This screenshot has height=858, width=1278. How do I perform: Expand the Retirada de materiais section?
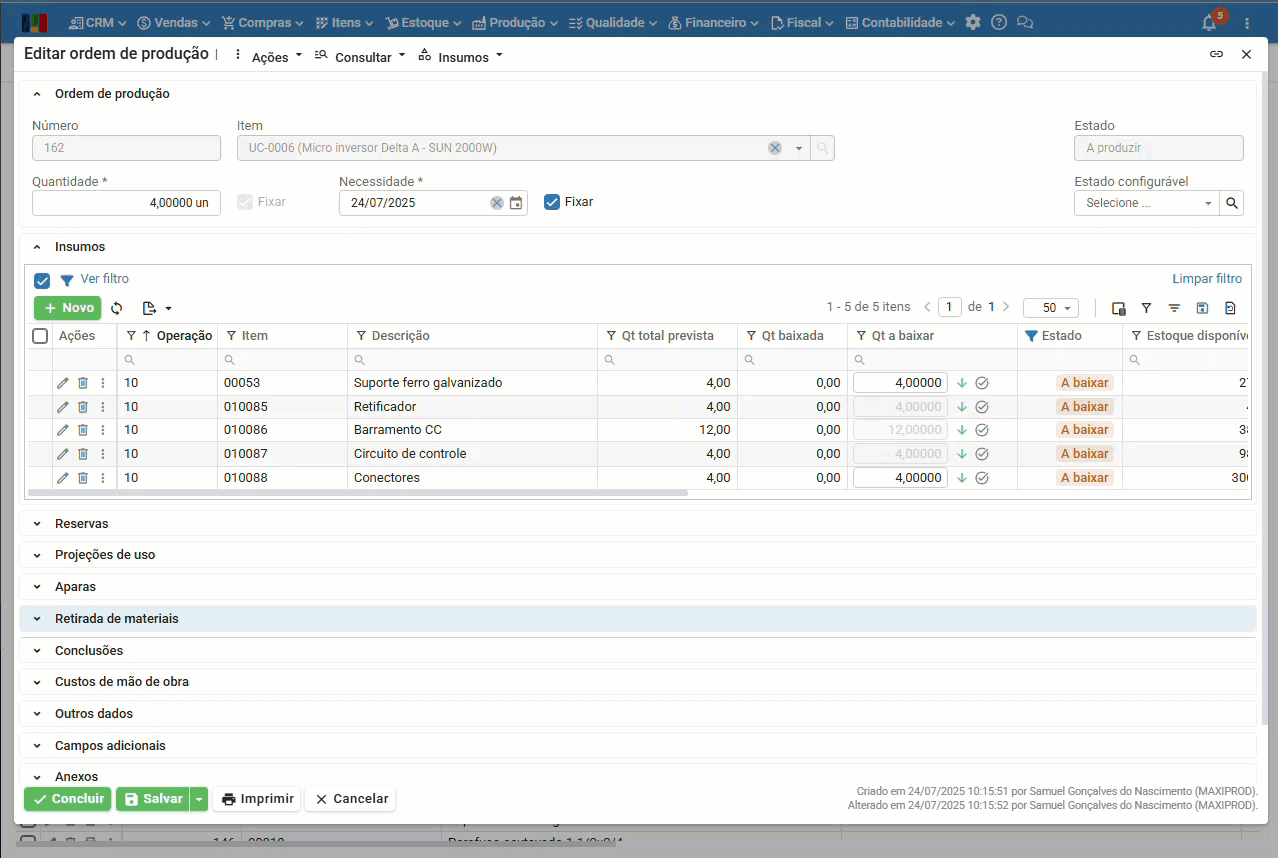[116, 619]
